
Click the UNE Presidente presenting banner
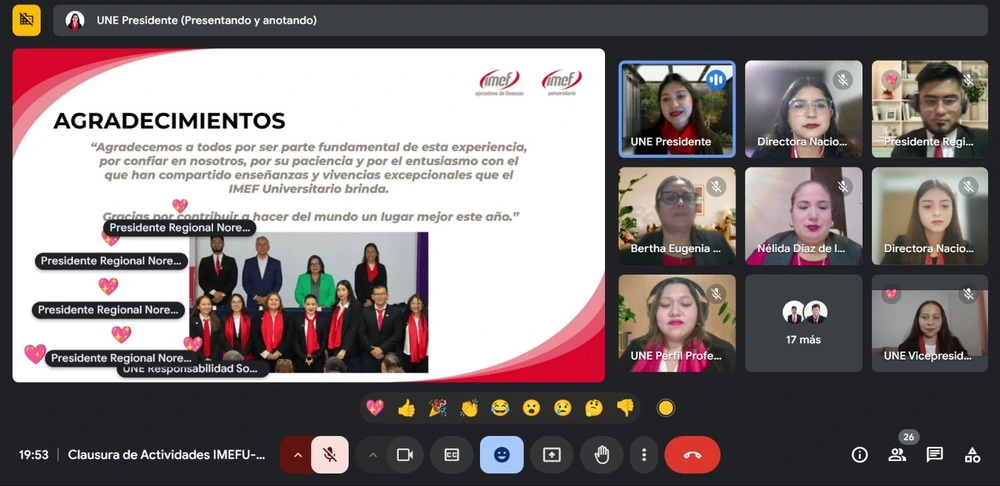click(x=205, y=20)
